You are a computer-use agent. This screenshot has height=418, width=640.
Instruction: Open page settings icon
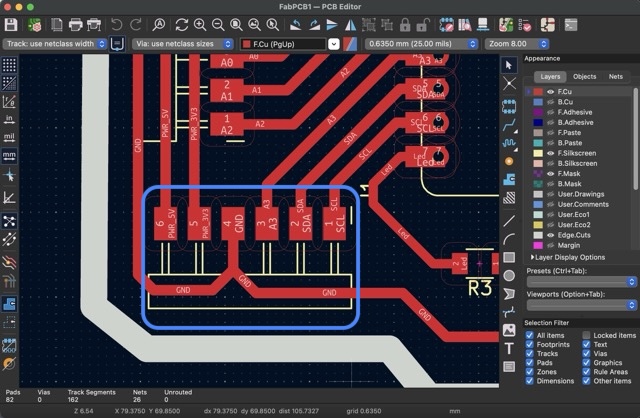click(57, 25)
